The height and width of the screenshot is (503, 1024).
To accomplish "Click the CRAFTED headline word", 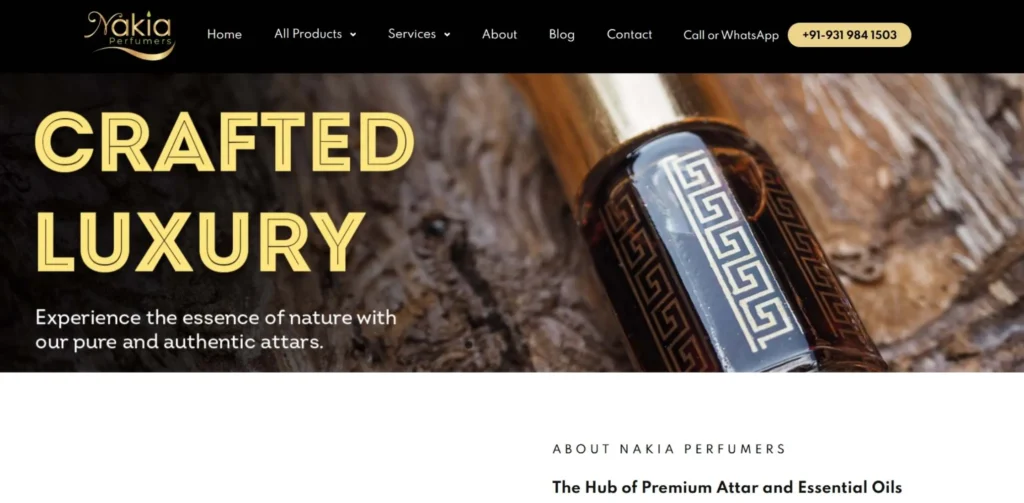I will click(224, 142).
